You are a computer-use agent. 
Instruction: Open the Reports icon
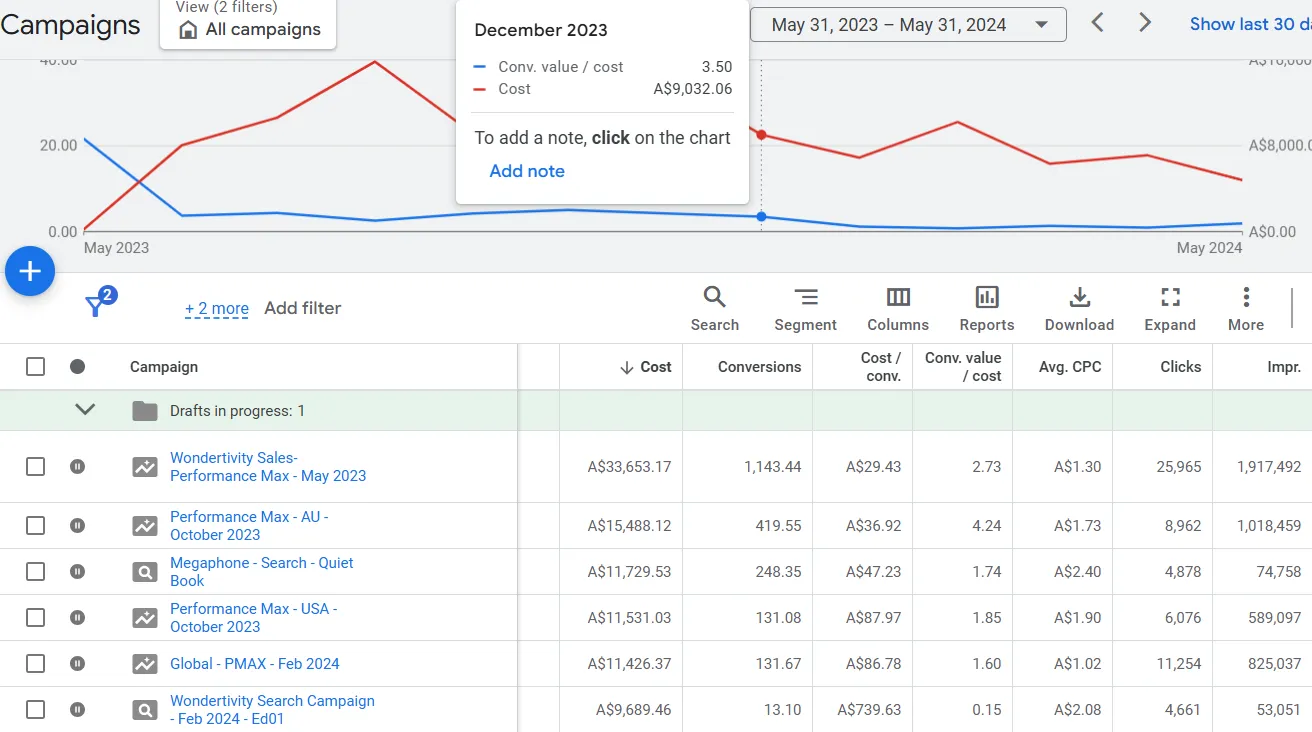coord(986,298)
